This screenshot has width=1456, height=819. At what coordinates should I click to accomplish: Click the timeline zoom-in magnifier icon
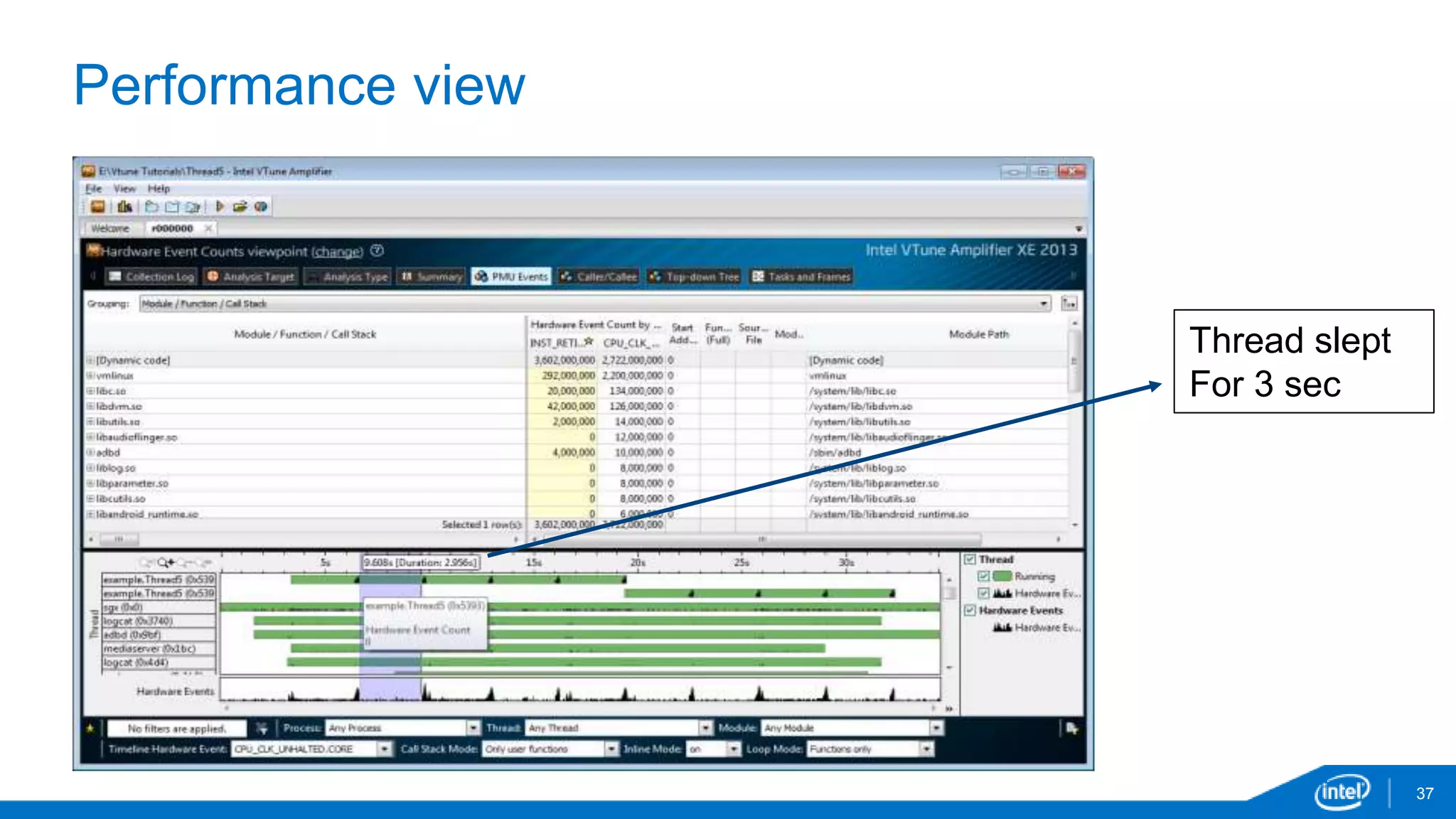165,562
